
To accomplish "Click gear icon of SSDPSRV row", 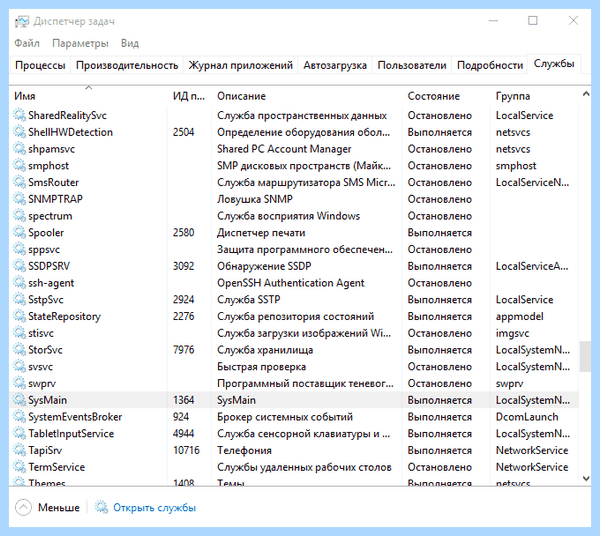I will pos(20,266).
